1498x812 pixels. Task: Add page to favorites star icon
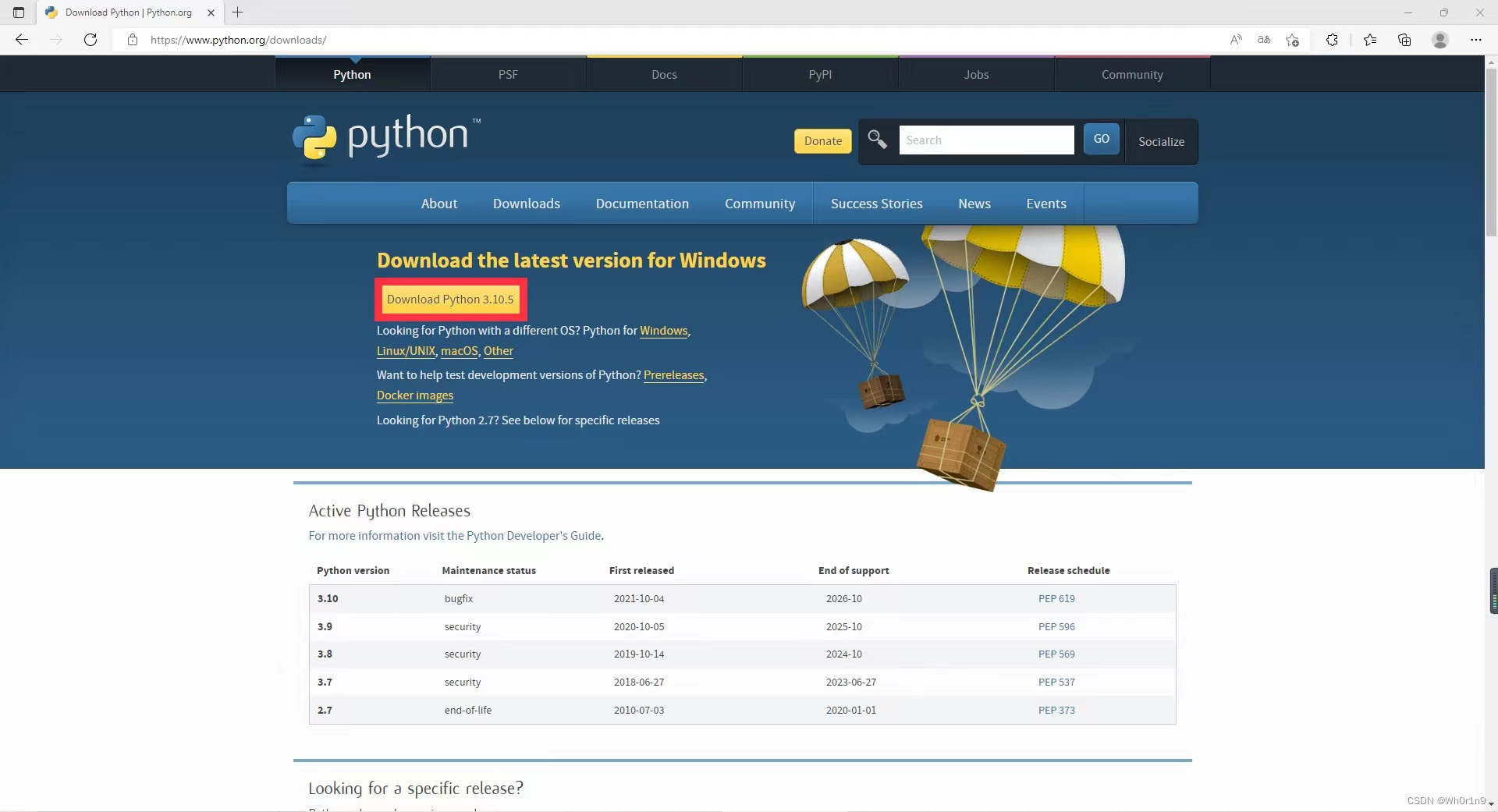point(1293,40)
